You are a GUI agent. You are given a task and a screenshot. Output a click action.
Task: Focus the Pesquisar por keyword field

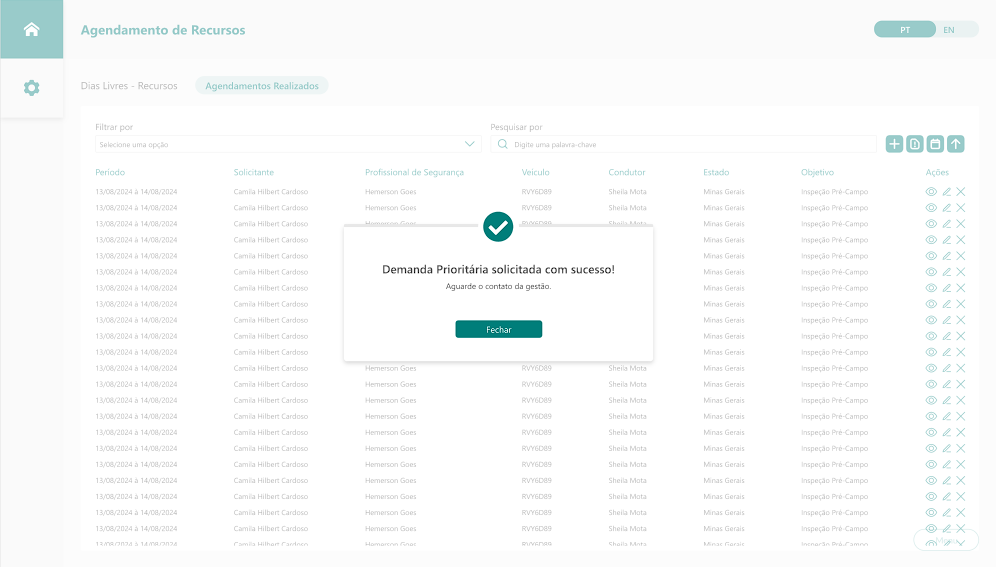click(683, 144)
